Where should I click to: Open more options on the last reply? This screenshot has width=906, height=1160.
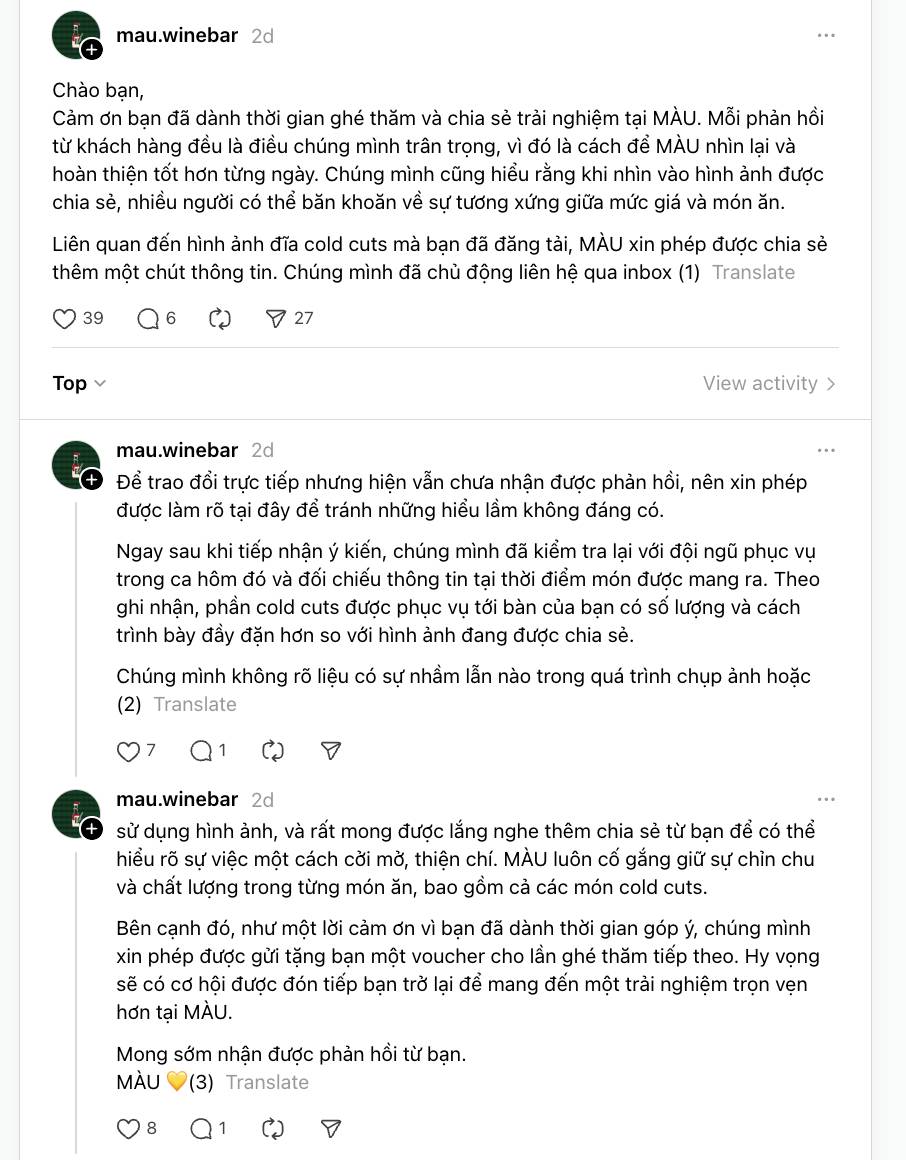(826, 799)
